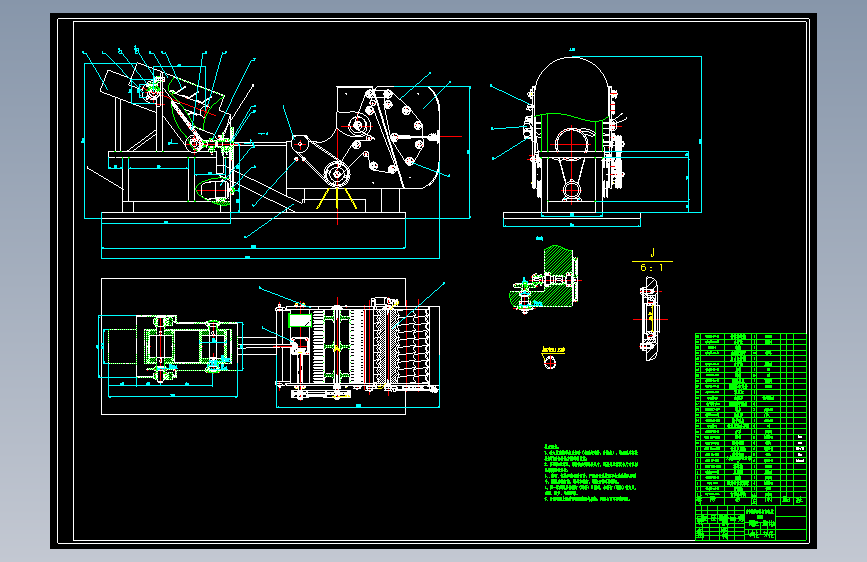The image size is (867, 562).
Task: Click the detail view label "J"
Action: (x=652, y=253)
